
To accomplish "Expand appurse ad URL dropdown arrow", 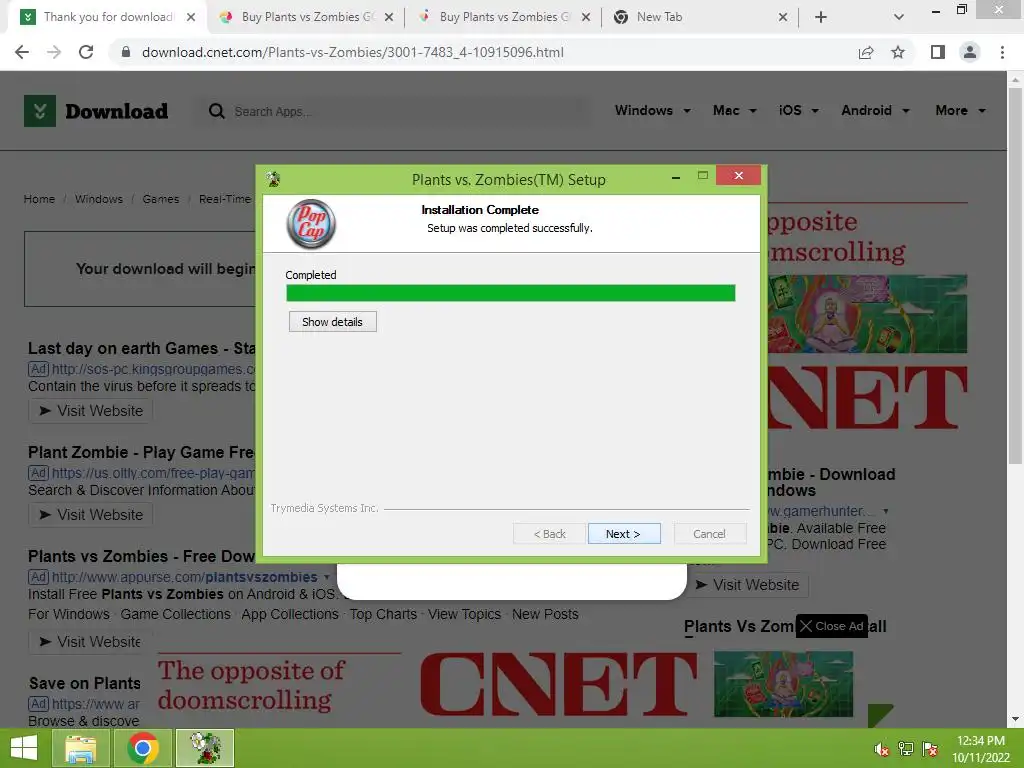I will [327, 577].
